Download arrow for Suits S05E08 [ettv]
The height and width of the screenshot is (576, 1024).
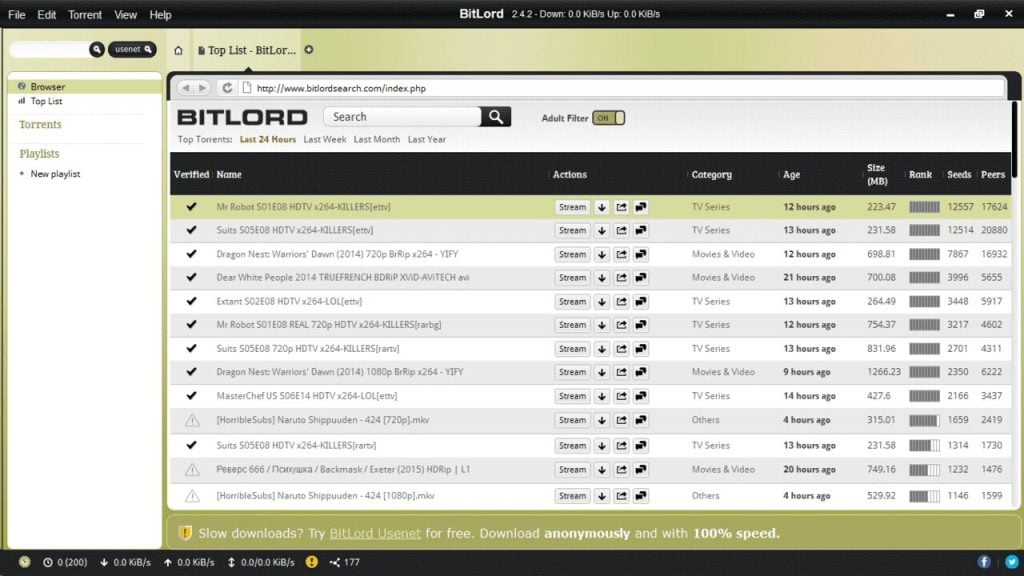pos(601,231)
